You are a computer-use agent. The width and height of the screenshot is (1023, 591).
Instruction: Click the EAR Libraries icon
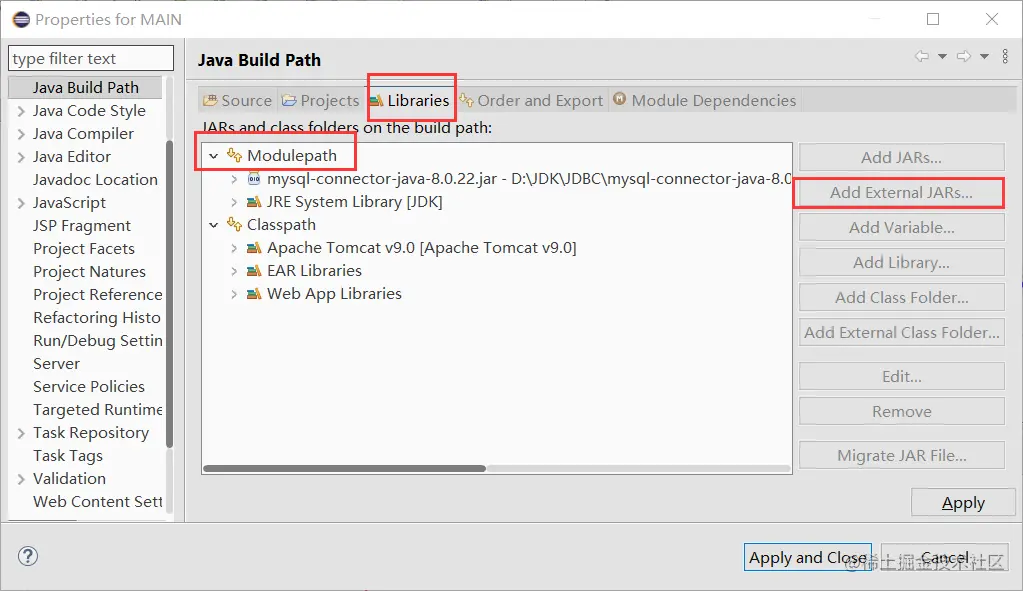tap(255, 271)
